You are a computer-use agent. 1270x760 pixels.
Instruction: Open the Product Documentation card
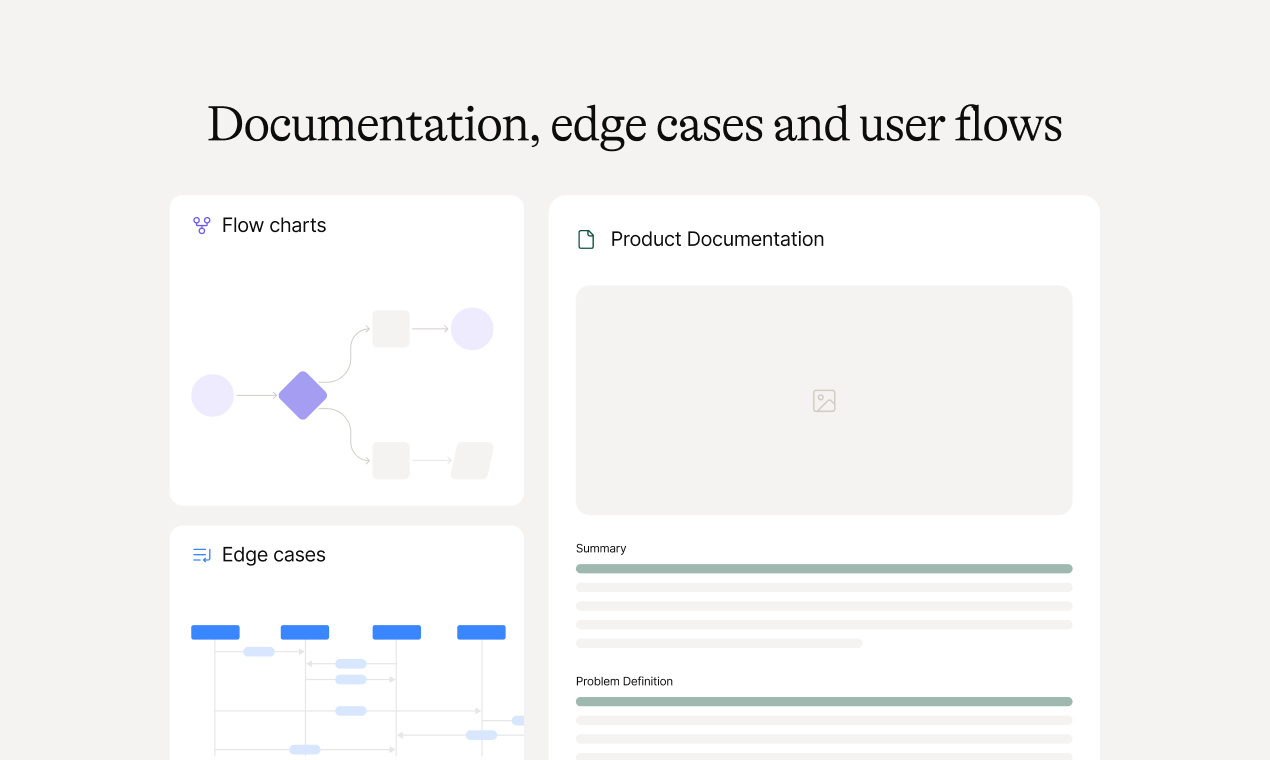point(823,470)
